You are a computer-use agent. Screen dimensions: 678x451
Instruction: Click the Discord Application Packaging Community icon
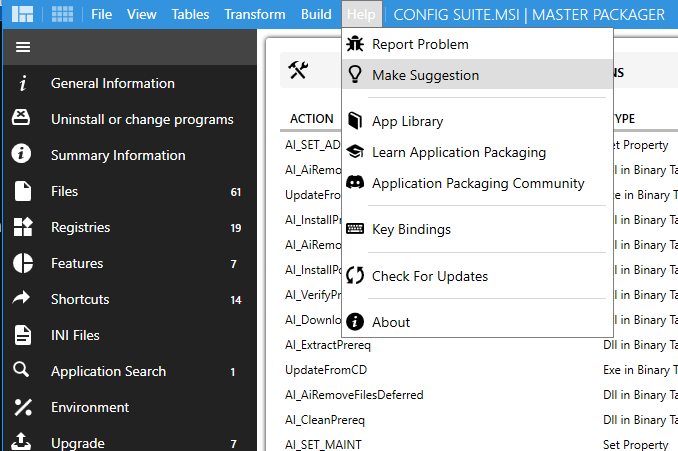point(355,183)
